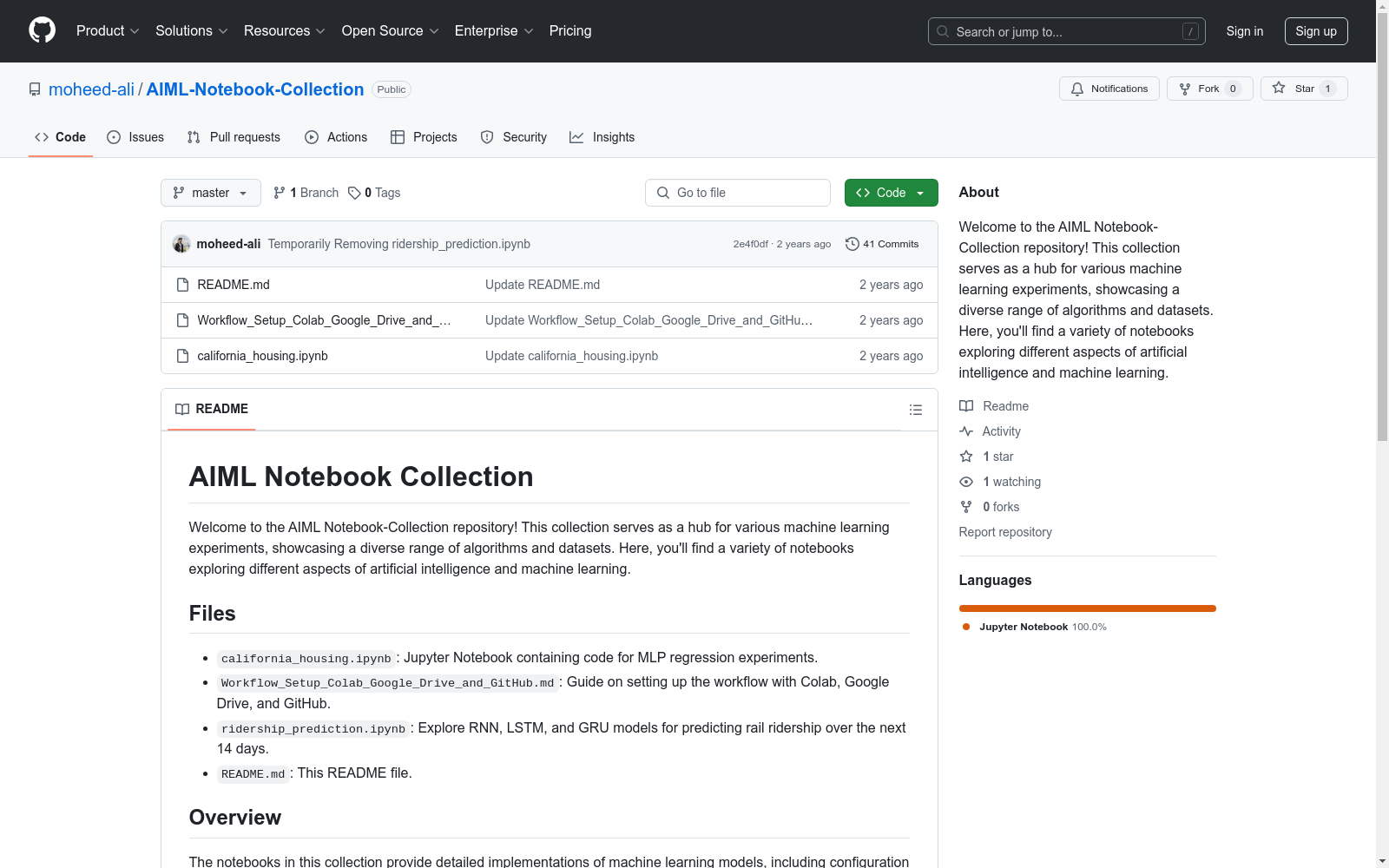
Task: Open the Insights tab
Action: click(x=602, y=137)
